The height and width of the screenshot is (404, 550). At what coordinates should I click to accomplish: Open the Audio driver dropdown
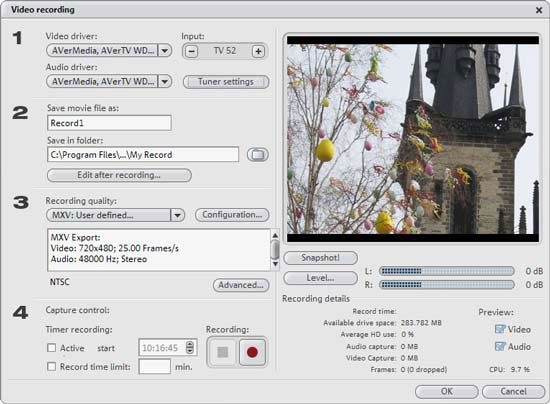[x=109, y=82]
